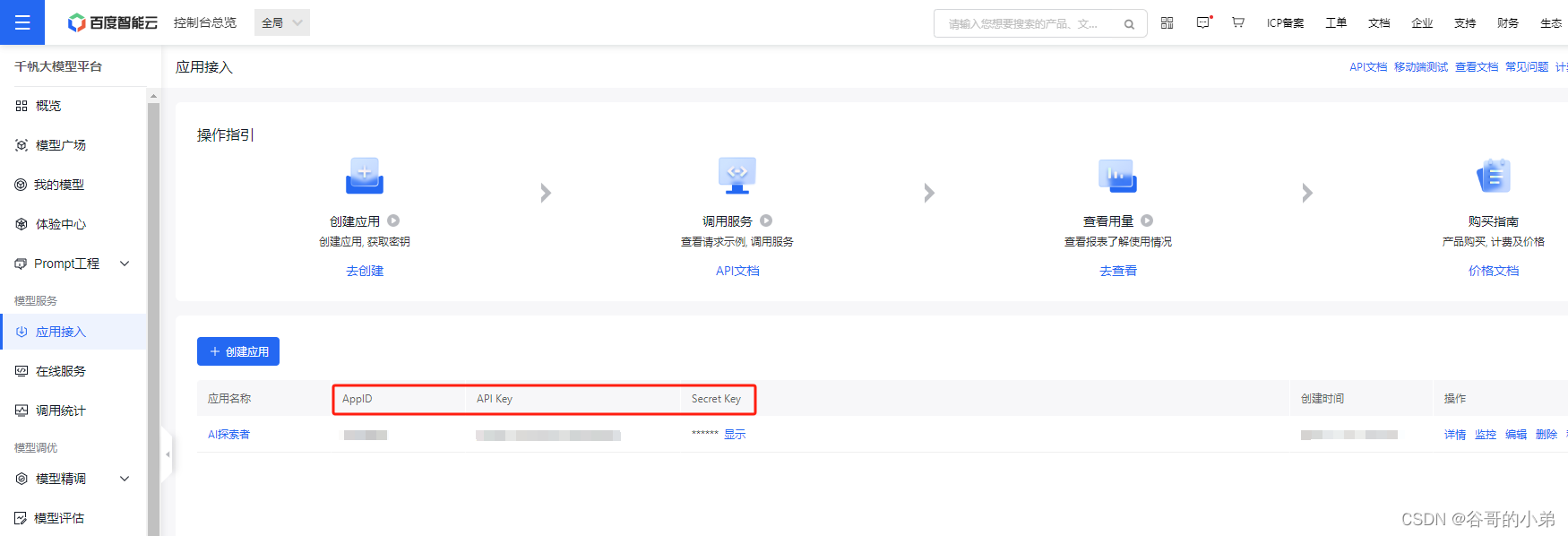Click the 在线服务 sidebar icon
Screen dimensions: 1568x536
coord(22,371)
